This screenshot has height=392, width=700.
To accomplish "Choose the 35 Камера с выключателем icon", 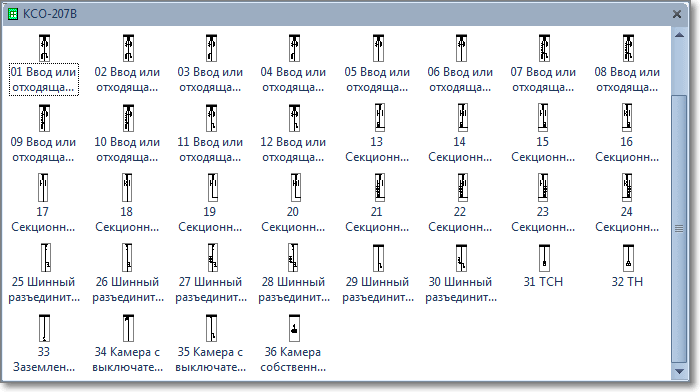I will click(211, 328).
